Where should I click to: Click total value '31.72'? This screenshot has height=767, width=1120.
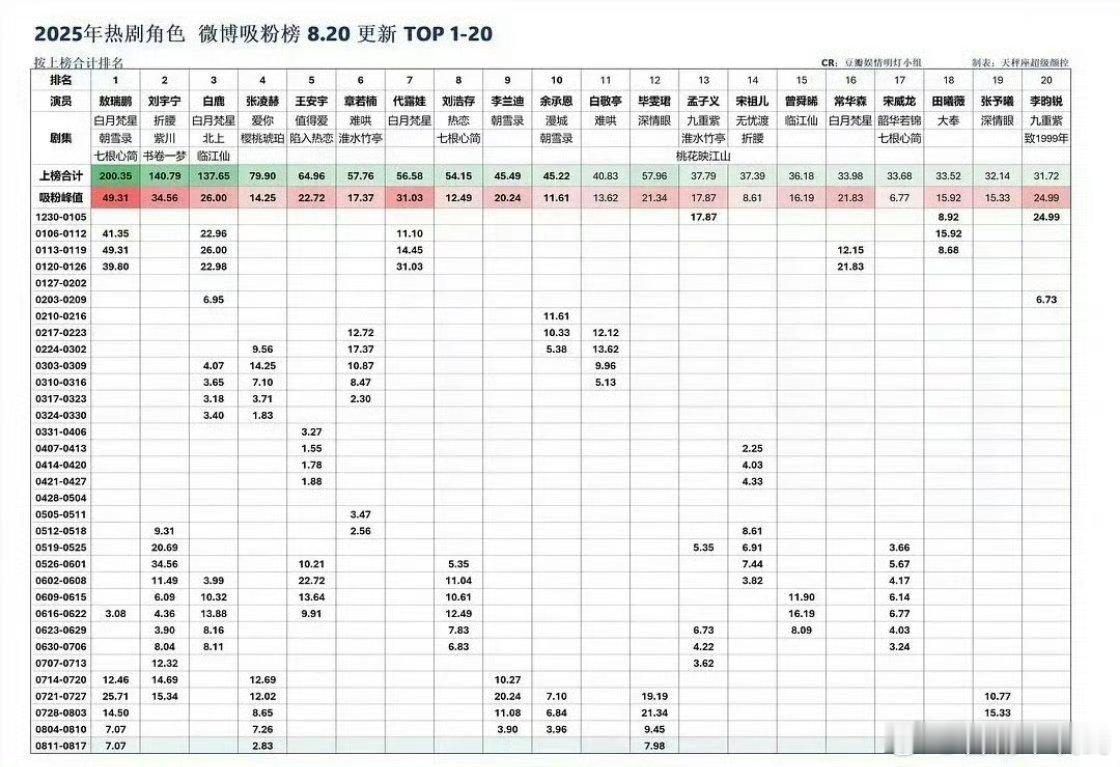[x=1046, y=176]
